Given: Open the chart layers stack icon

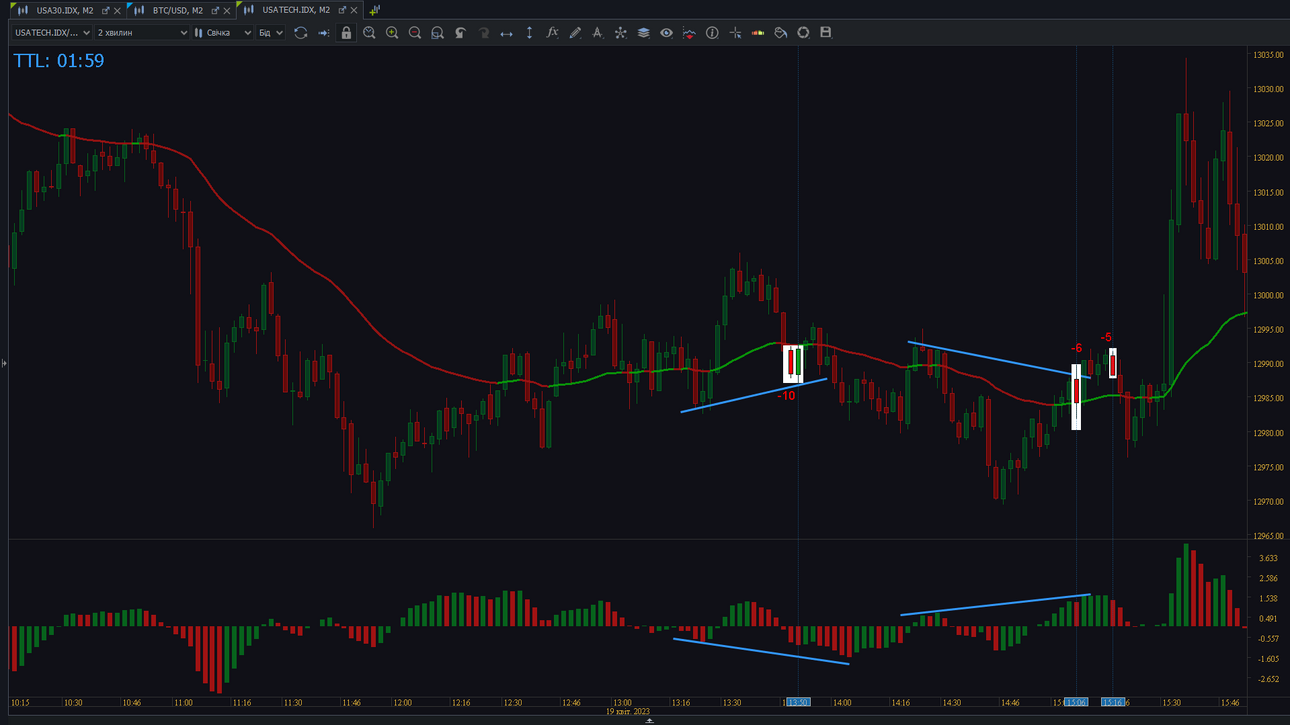Looking at the screenshot, I should 643,33.
